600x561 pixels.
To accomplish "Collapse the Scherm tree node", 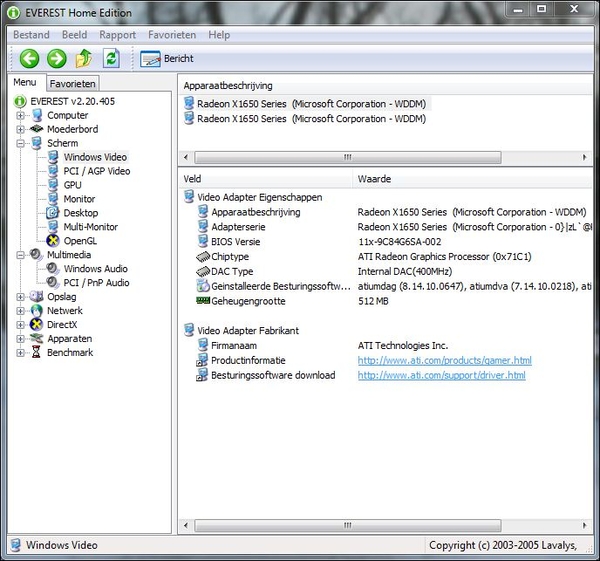I will [x=21, y=143].
